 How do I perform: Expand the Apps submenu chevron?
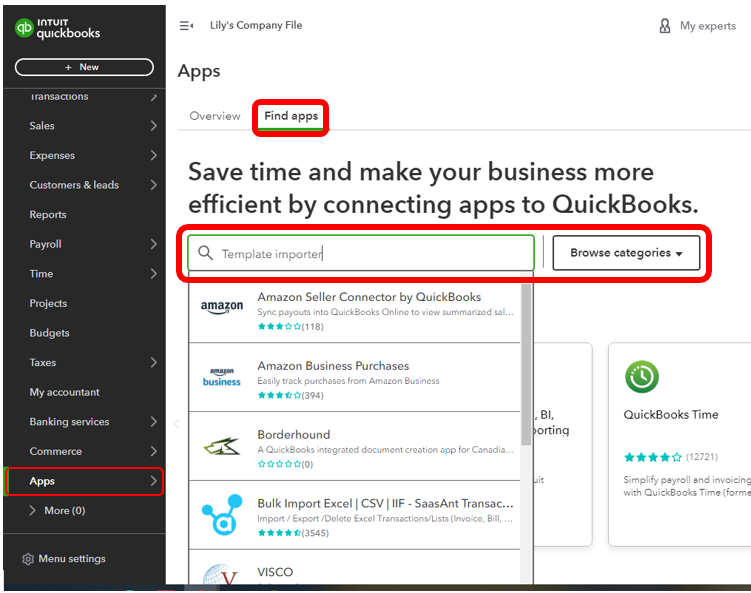[153, 481]
